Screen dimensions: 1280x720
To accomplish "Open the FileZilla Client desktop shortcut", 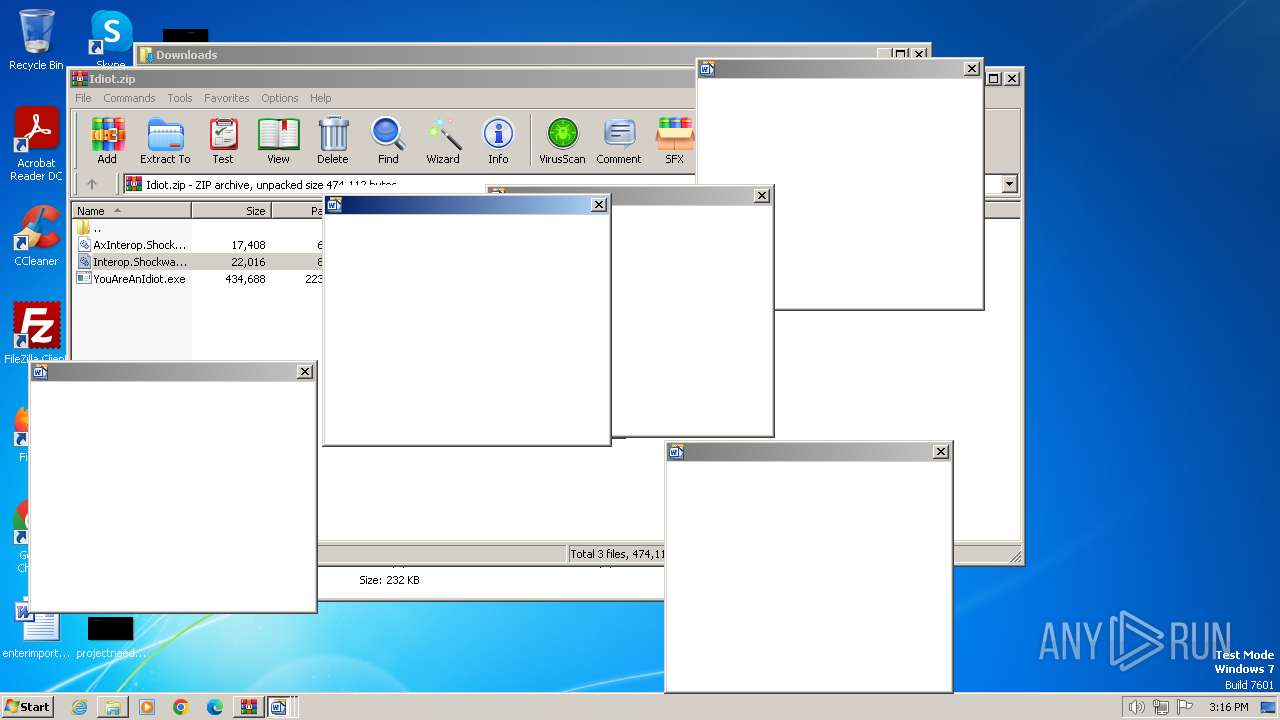I will point(36,333).
